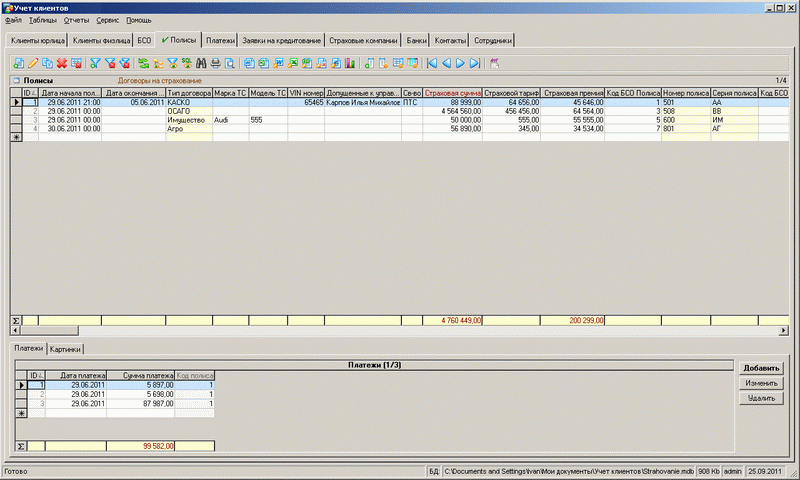800x480 pixels.
Task: Go to last record using navigation arrow
Action: (474, 63)
